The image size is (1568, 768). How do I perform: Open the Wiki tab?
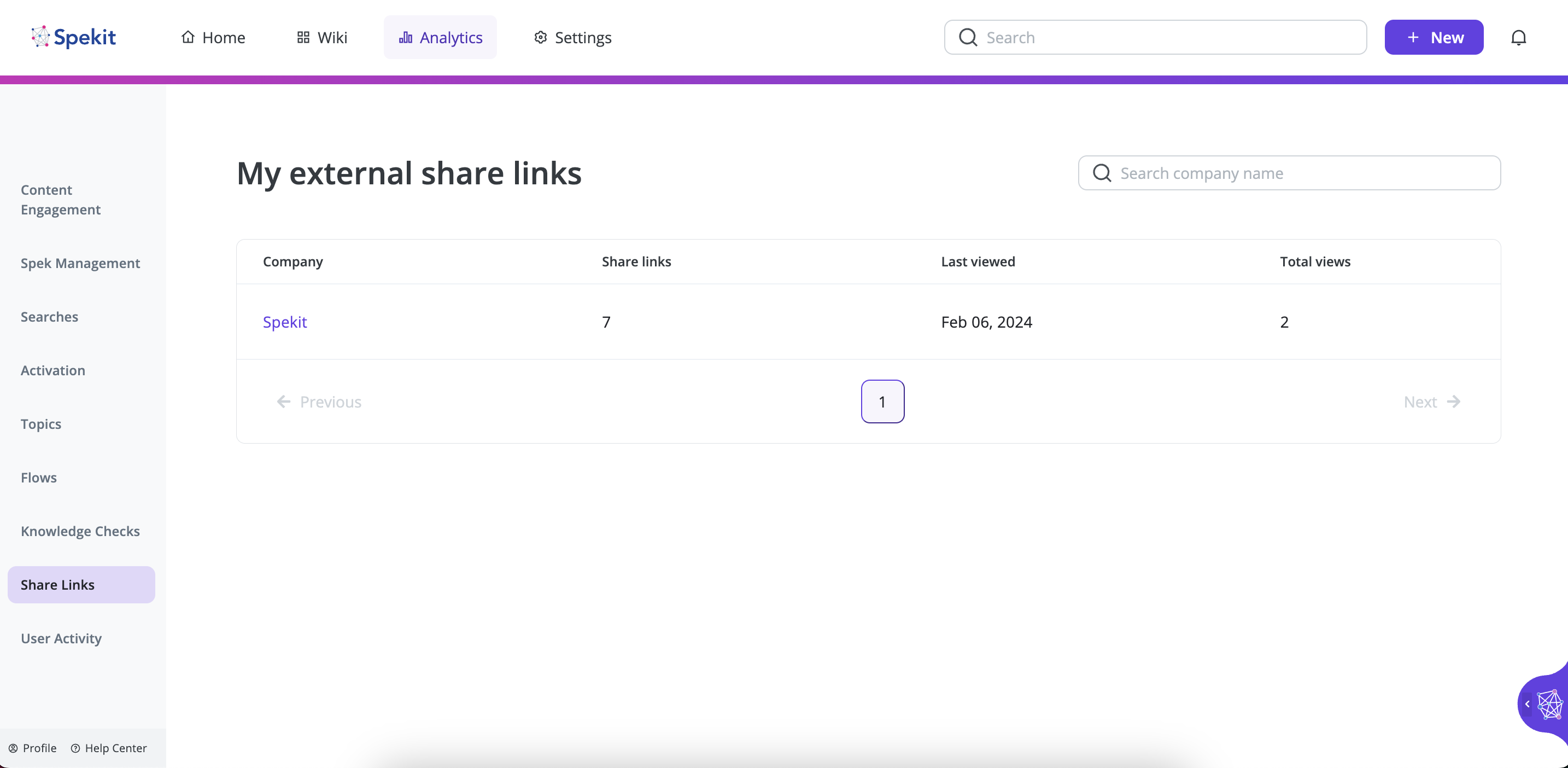coord(322,37)
